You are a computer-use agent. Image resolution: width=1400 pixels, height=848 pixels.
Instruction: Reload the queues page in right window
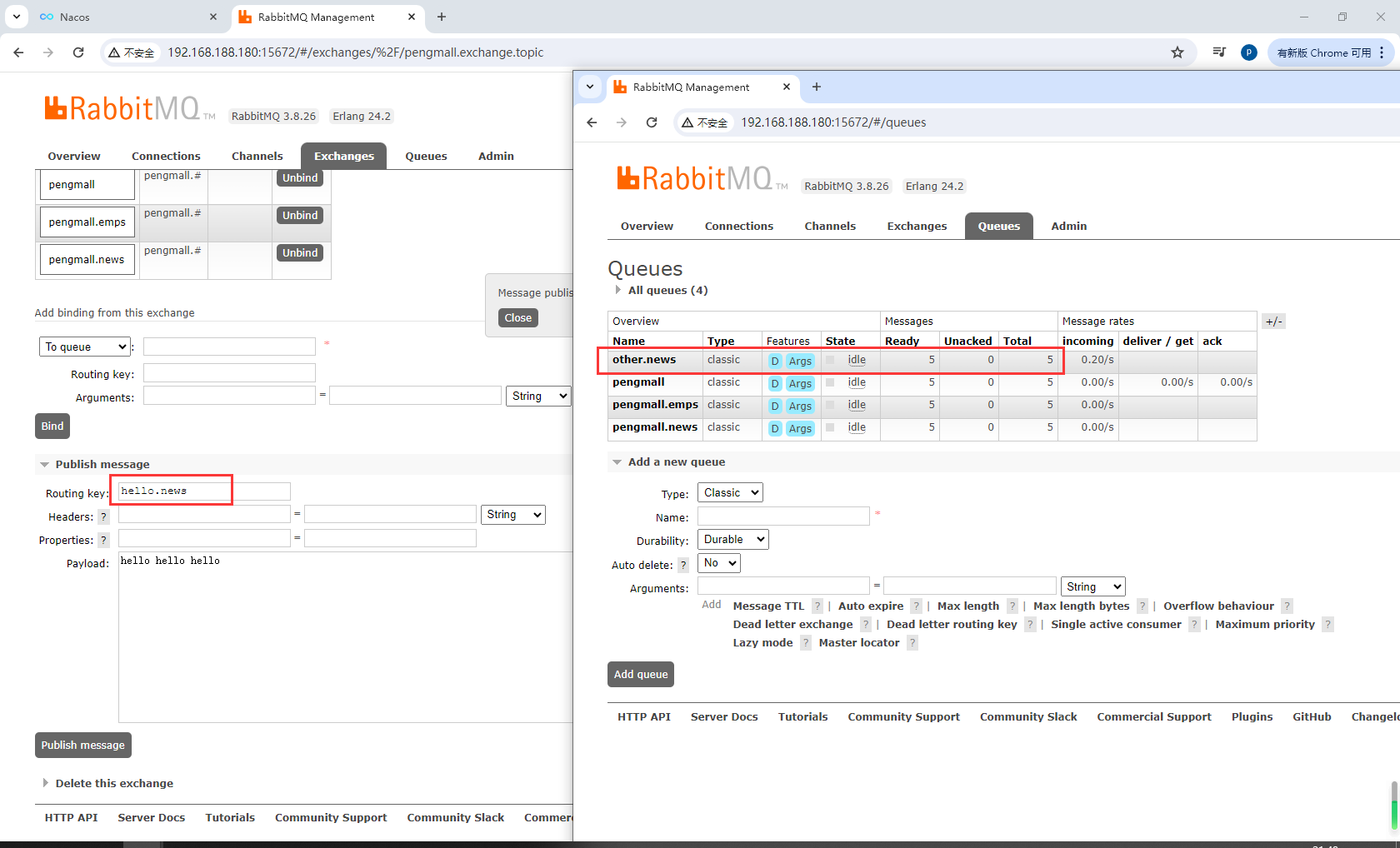tap(652, 122)
